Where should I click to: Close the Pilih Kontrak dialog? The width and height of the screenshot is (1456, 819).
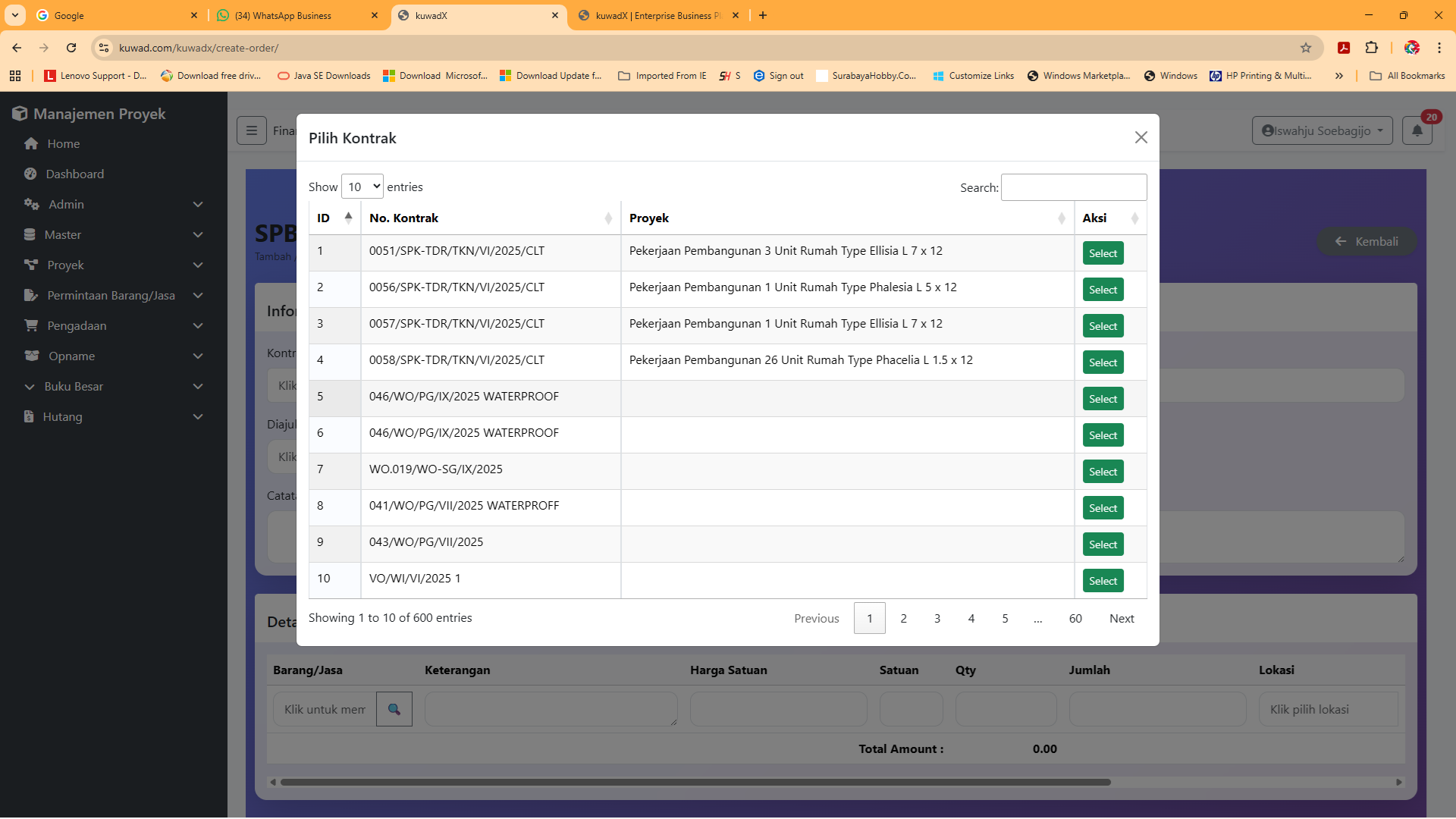[1141, 137]
